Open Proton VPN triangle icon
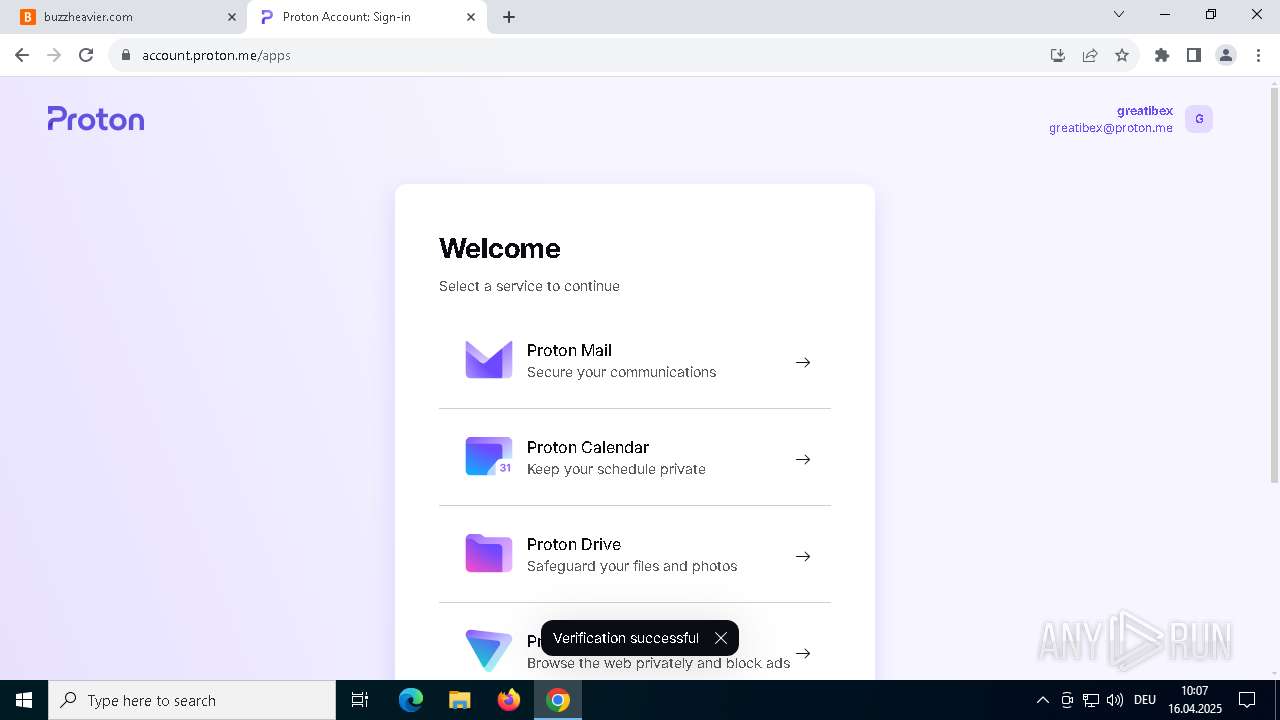Screen dimensions: 1280x720 (x=489, y=650)
